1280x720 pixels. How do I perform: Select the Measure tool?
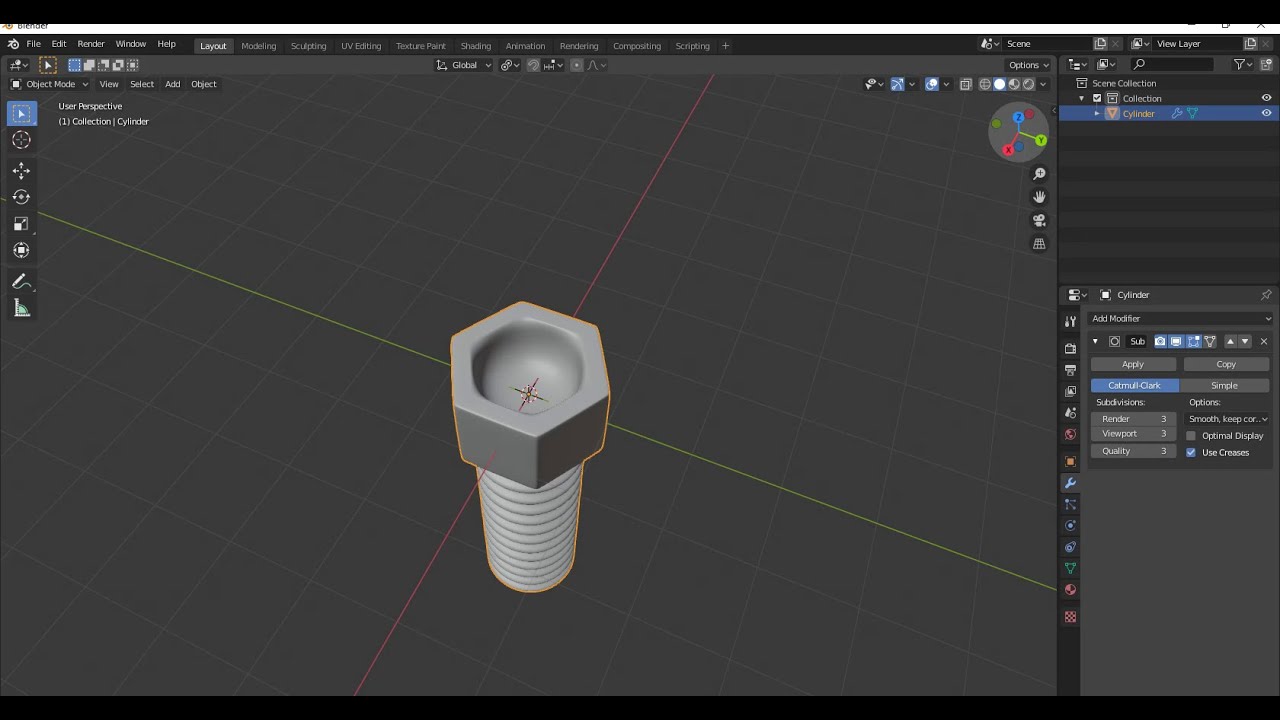pyautogui.click(x=21, y=309)
